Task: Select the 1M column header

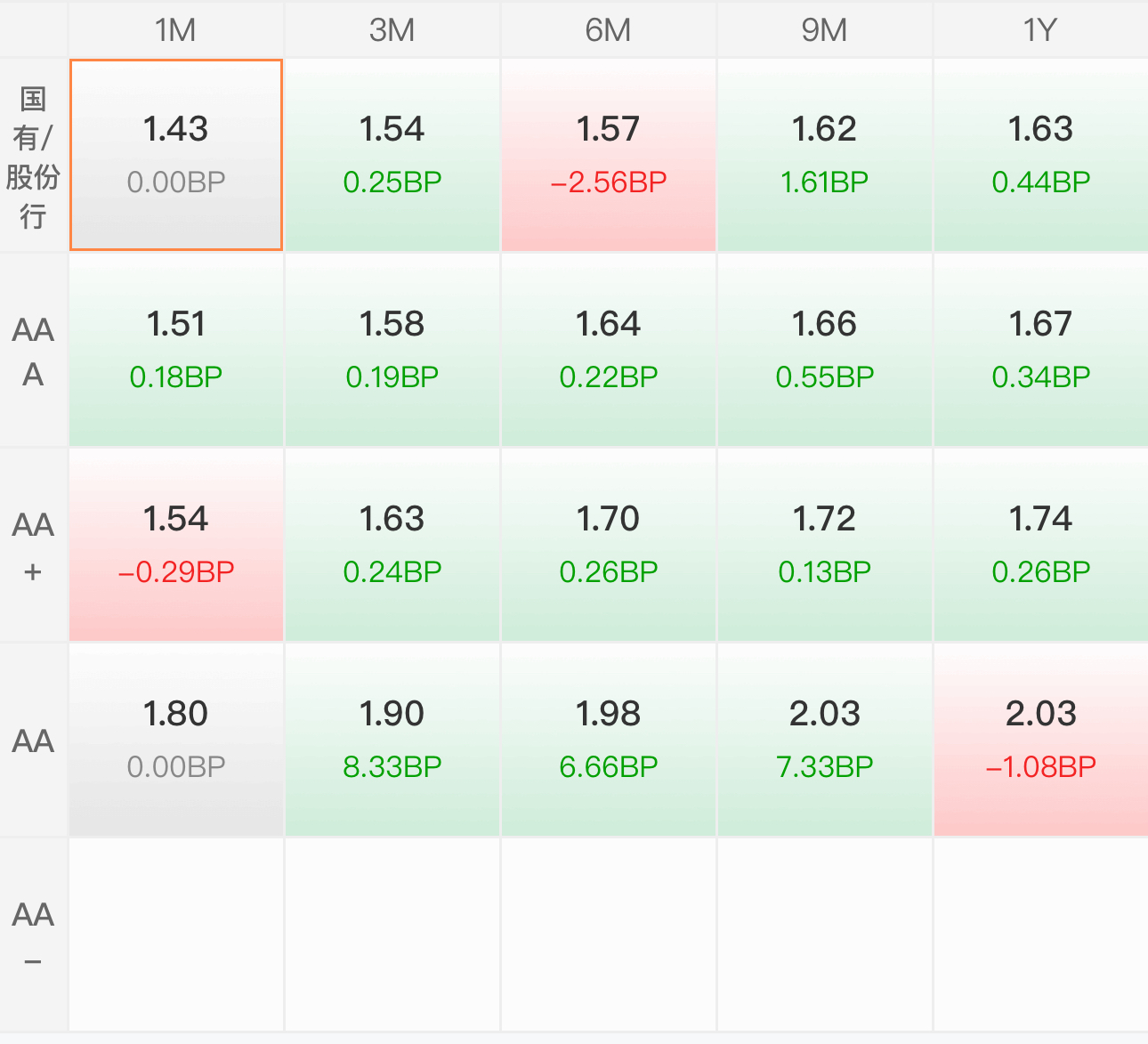Action: point(176,29)
